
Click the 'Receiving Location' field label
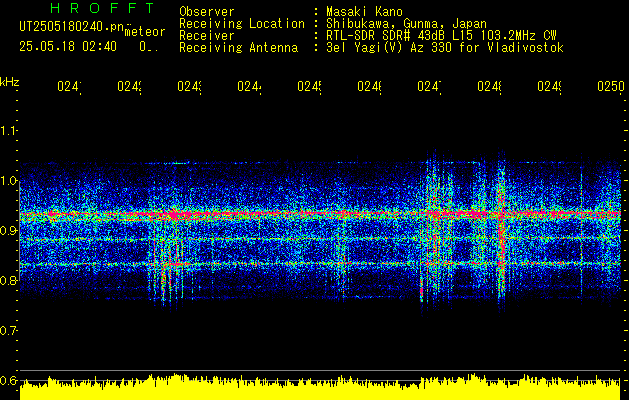(242, 24)
